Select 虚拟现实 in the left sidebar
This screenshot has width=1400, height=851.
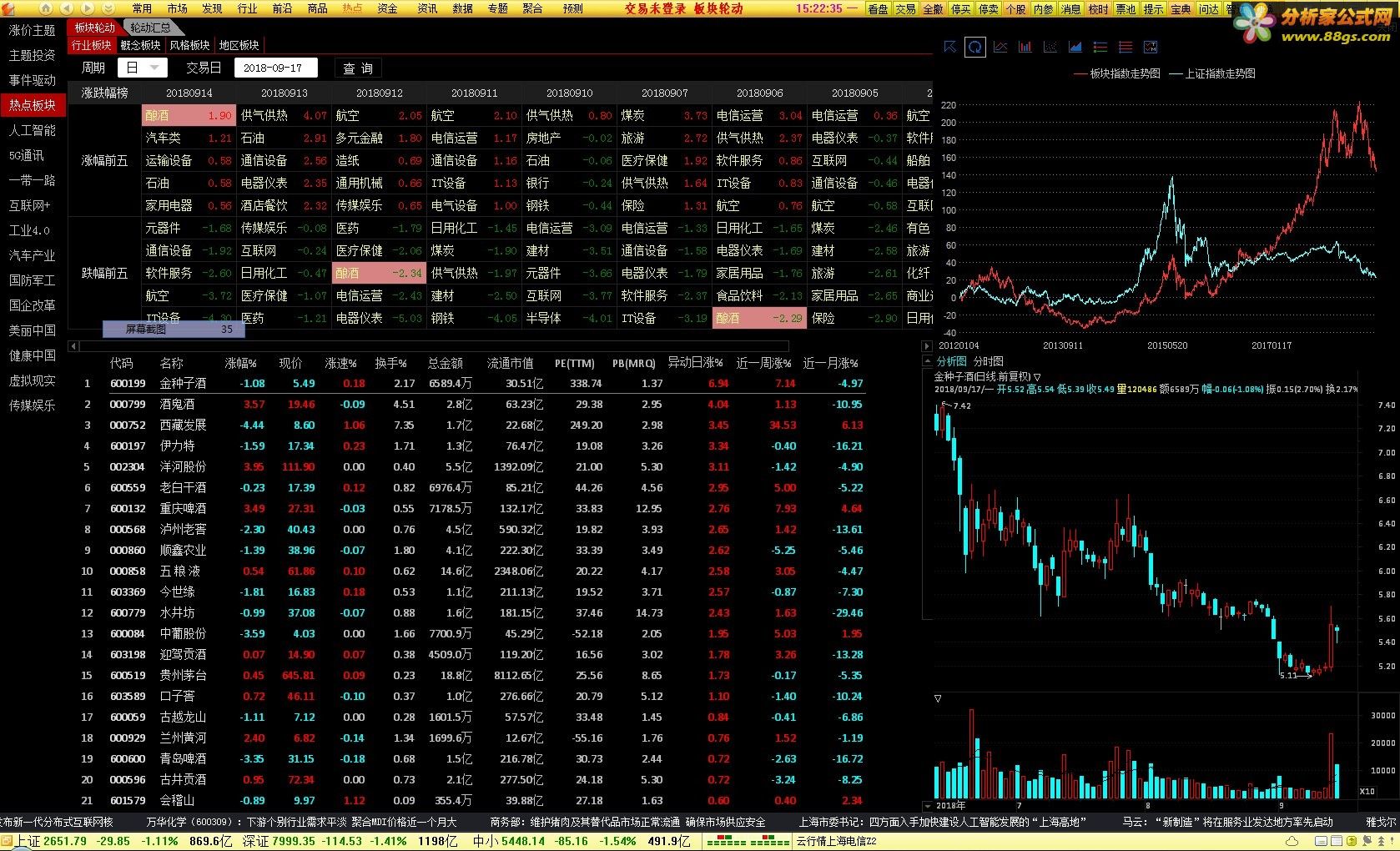coord(33,380)
